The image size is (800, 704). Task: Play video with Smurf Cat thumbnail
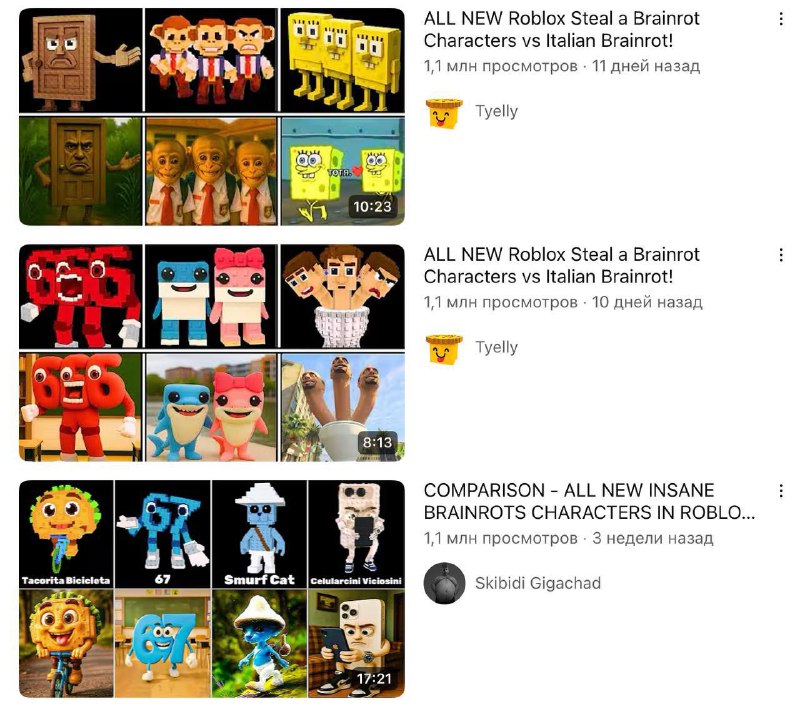[212, 589]
